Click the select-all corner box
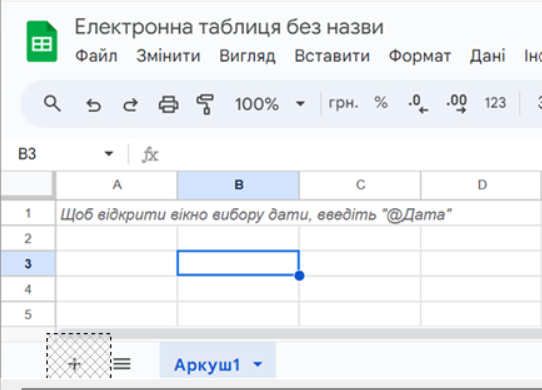 coord(28,185)
